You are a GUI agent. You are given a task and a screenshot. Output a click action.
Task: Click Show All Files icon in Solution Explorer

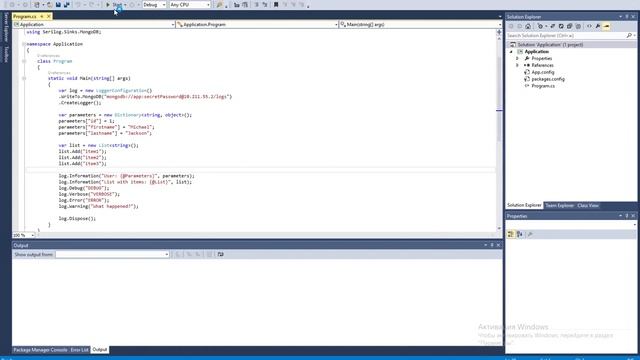pos(578,26)
